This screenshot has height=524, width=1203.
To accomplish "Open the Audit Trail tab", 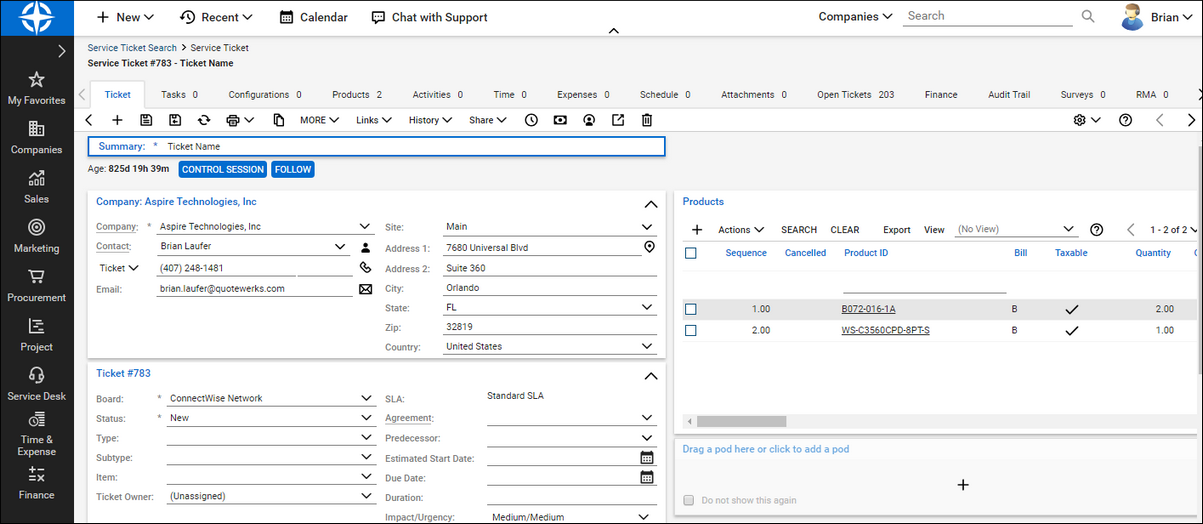I will click(x=1008, y=95).
